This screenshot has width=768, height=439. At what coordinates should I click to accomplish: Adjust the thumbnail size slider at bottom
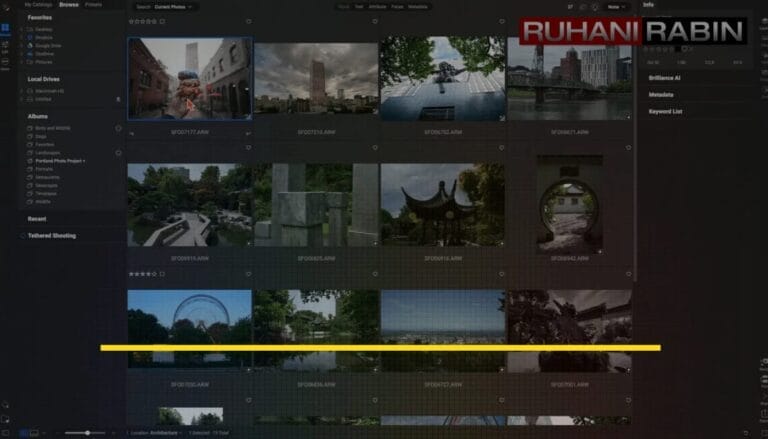(87, 433)
